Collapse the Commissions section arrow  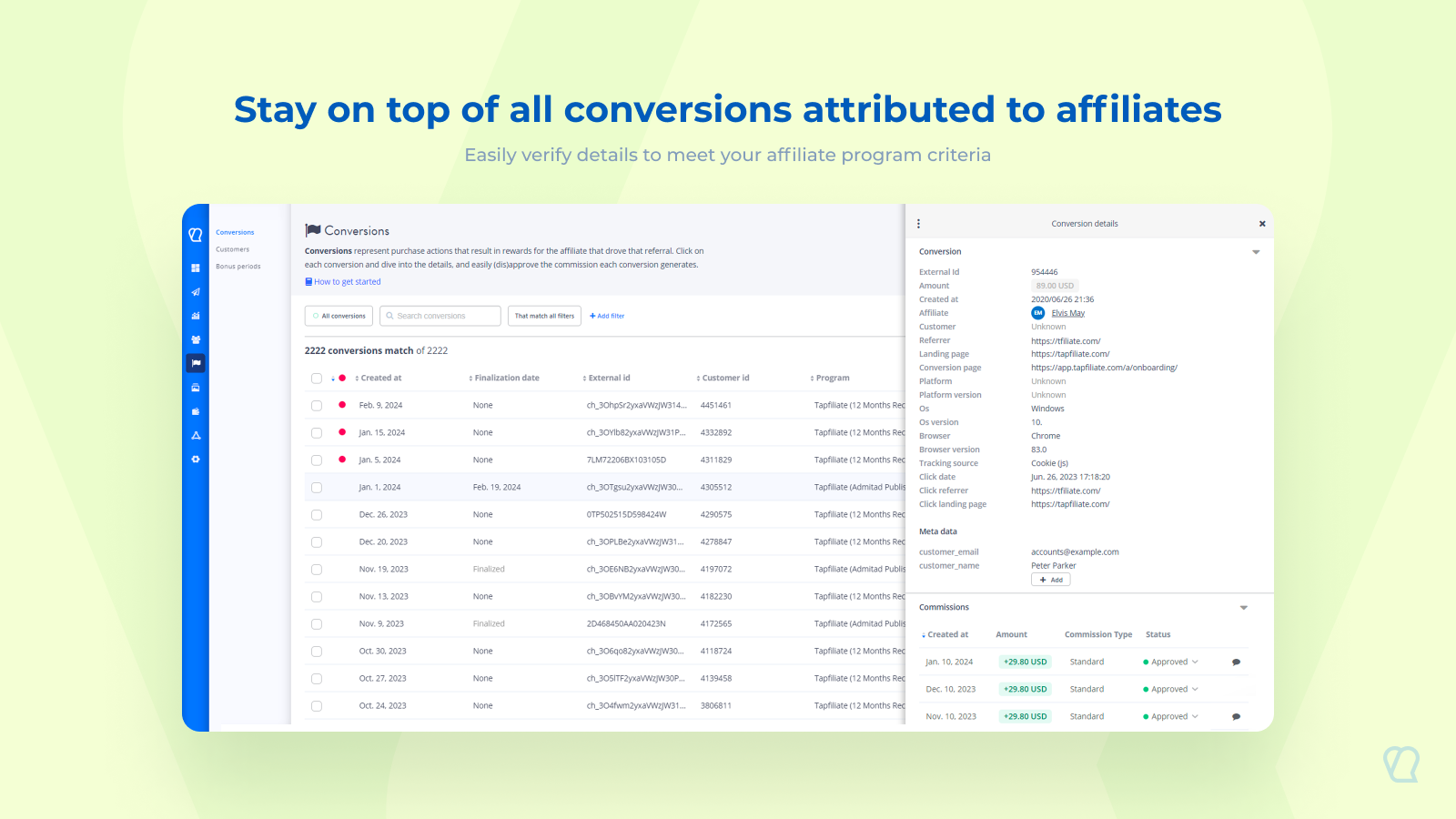click(1244, 608)
